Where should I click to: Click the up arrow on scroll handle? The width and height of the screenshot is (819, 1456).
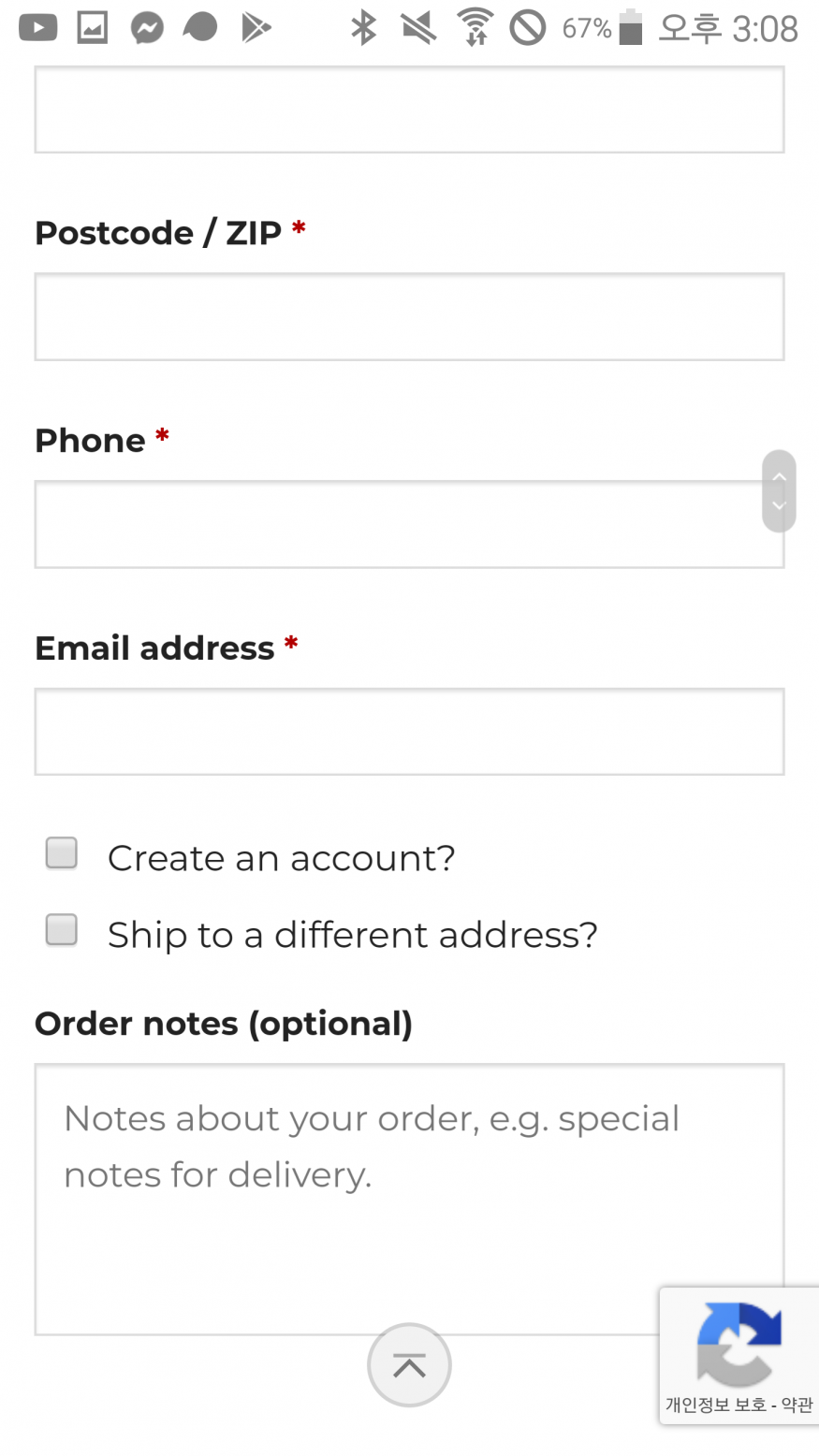point(779,476)
